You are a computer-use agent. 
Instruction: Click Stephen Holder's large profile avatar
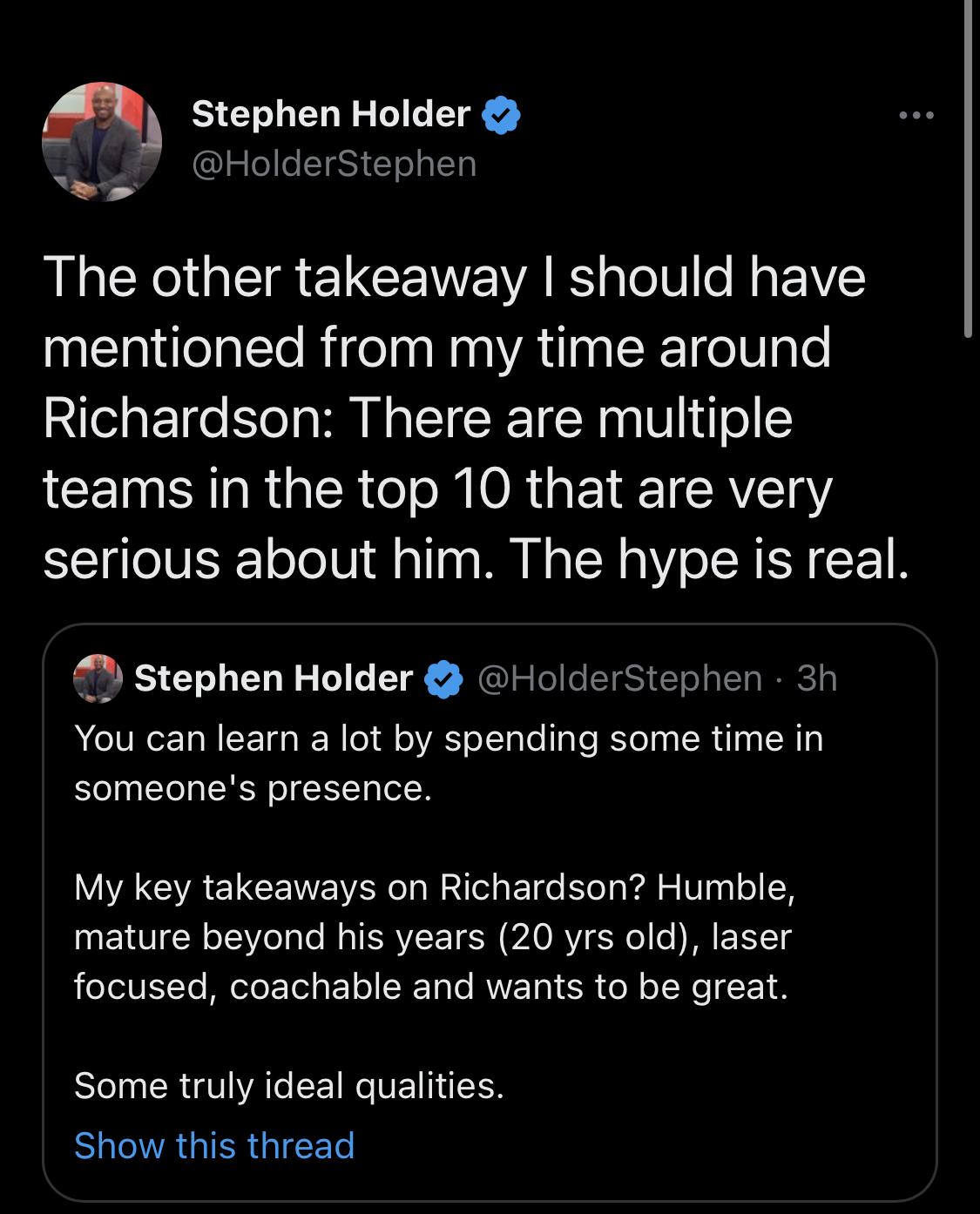(x=102, y=142)
